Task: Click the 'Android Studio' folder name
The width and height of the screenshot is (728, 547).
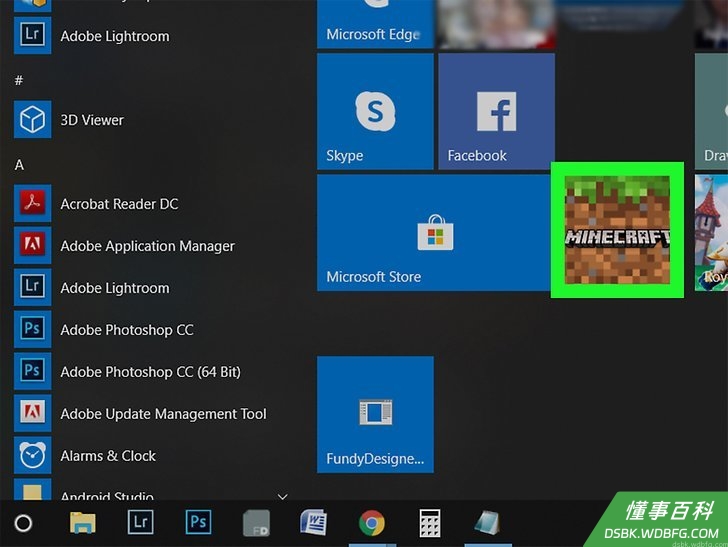Action: (x=107, y=495)
